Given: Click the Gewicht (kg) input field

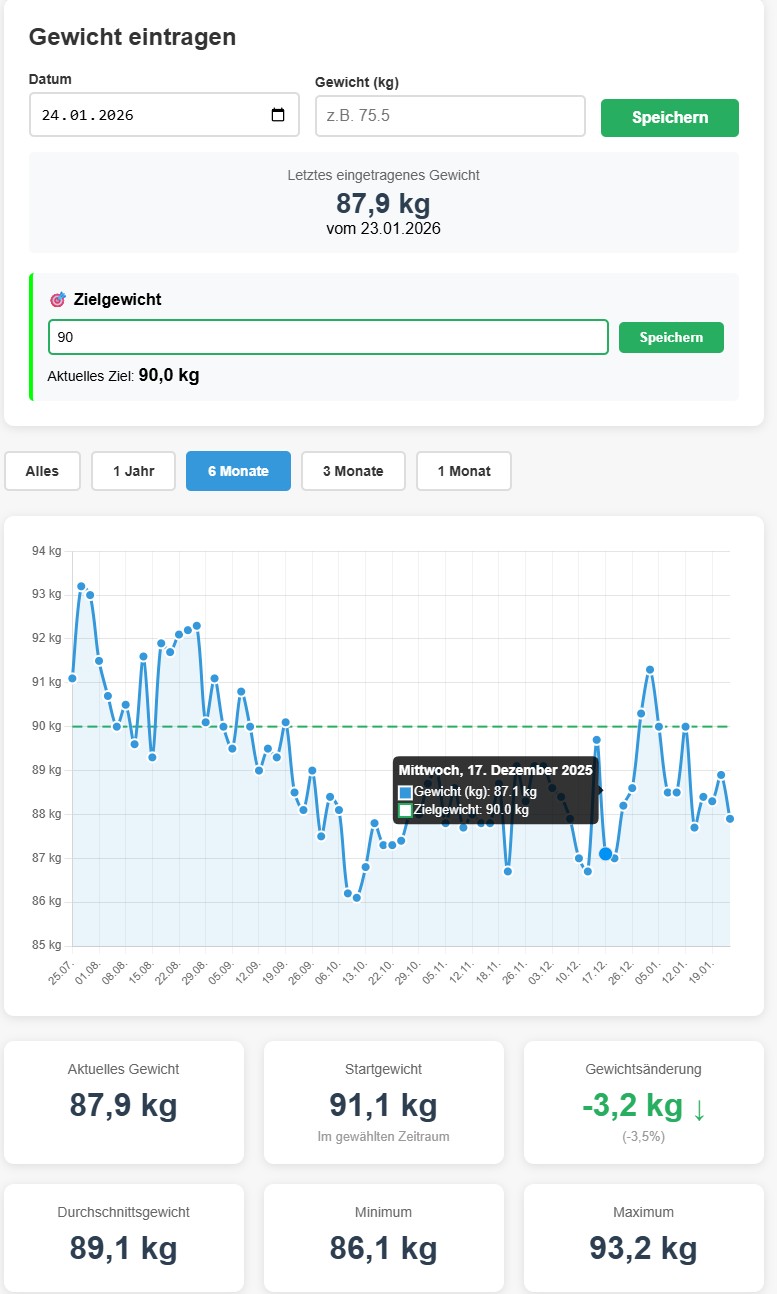Looking at the screenshot, I should point(449,116).
